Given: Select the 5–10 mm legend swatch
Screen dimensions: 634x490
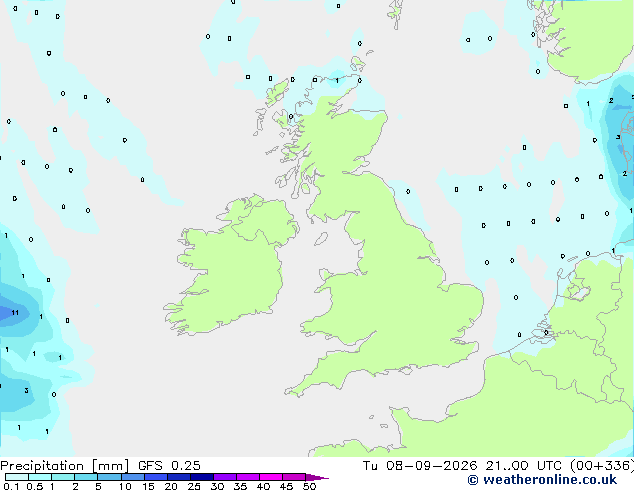Looking at the screenshot, I should click(109, 477).
